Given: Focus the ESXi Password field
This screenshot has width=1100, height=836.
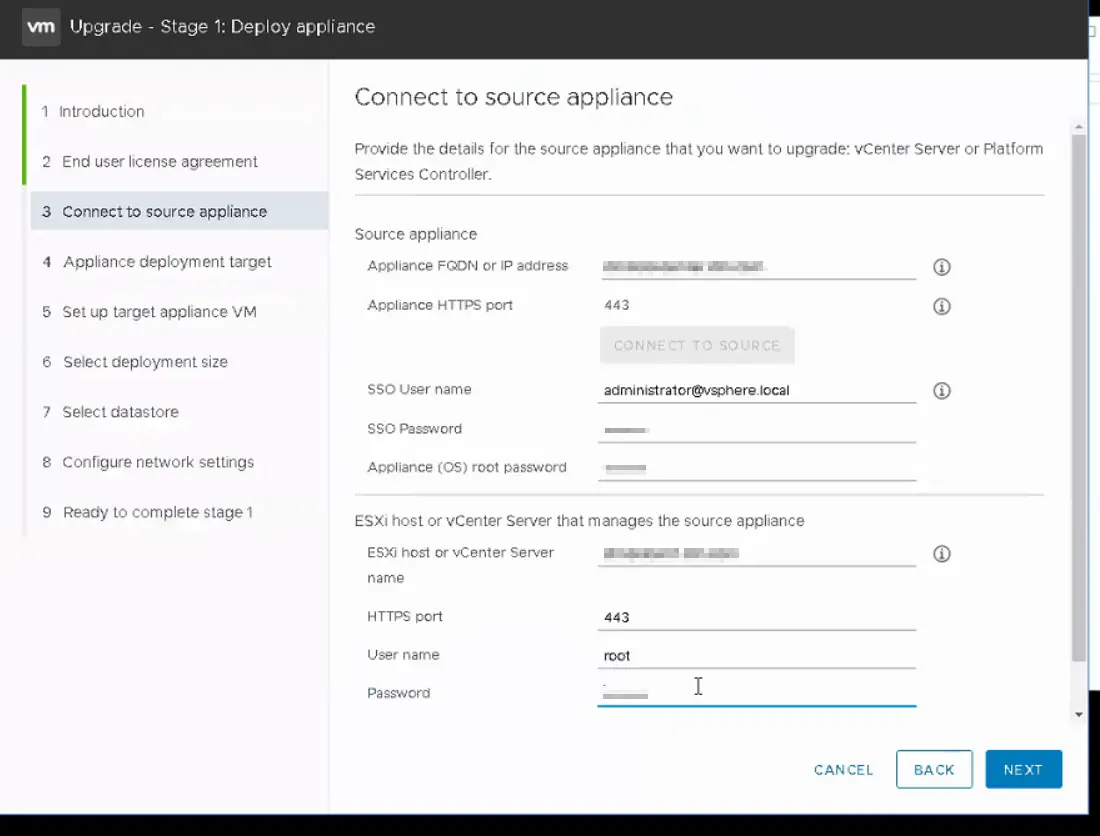Looking at the screenshot, I should pyautogui.click(x=757, y=693).
